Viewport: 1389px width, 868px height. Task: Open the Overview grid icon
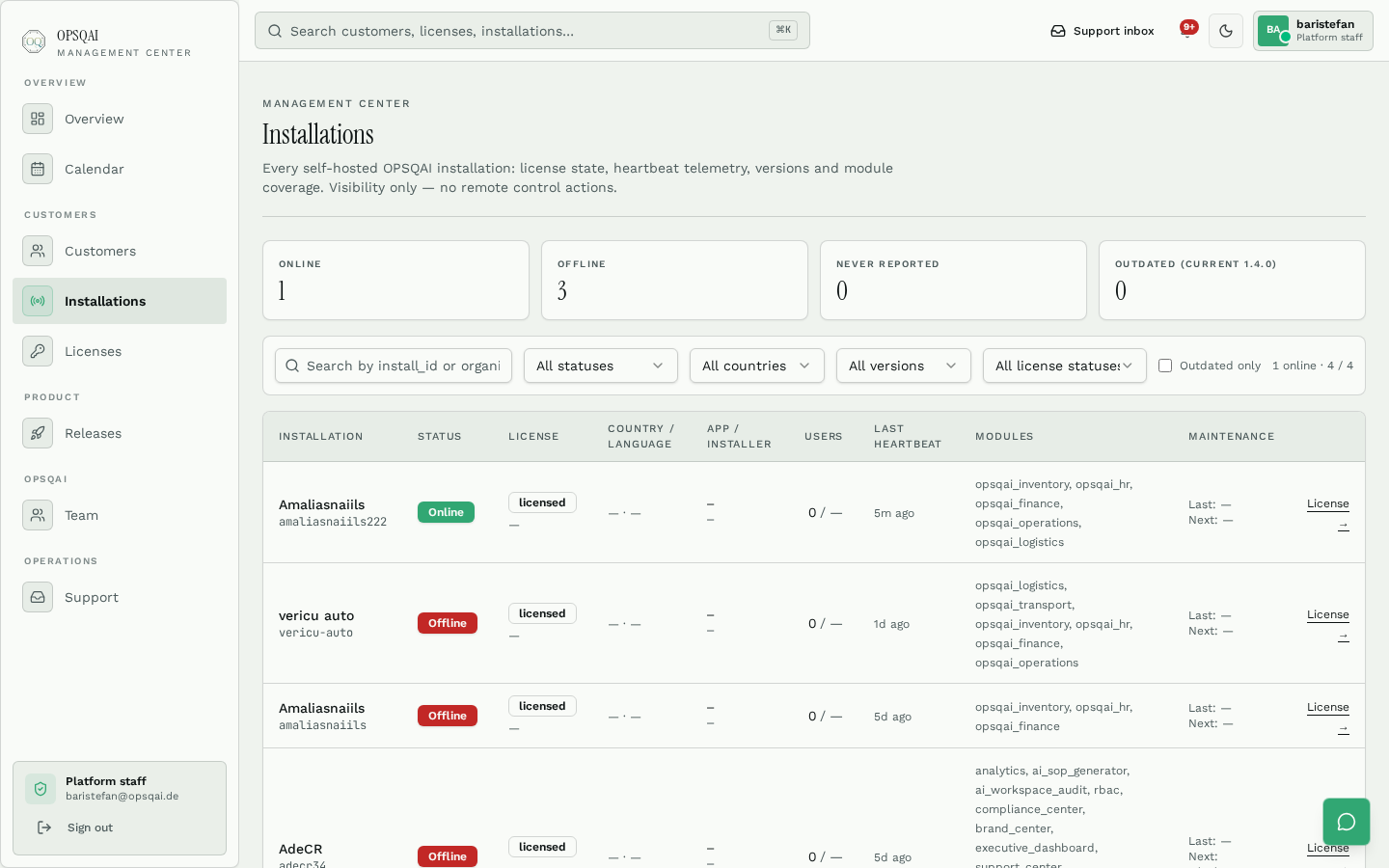pos(38,119)
